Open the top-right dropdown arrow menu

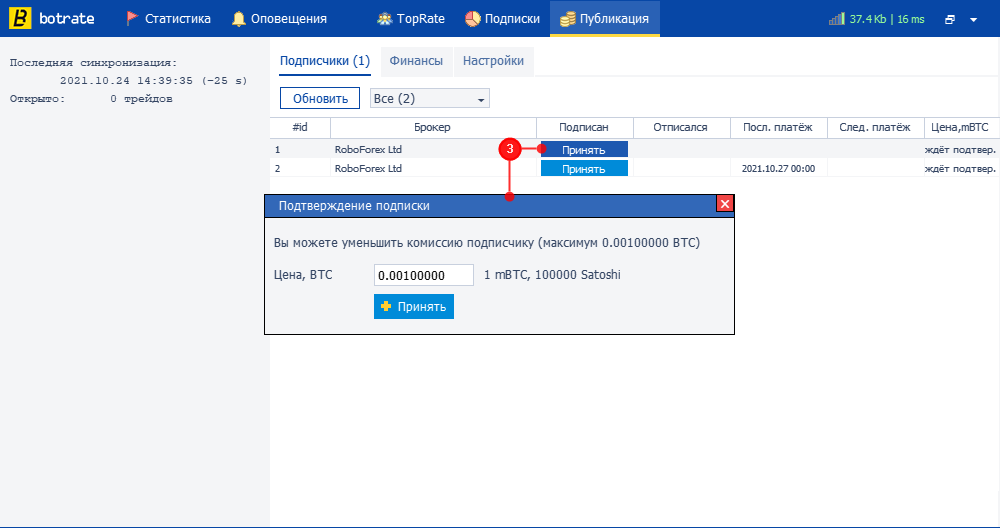point(973,20)
